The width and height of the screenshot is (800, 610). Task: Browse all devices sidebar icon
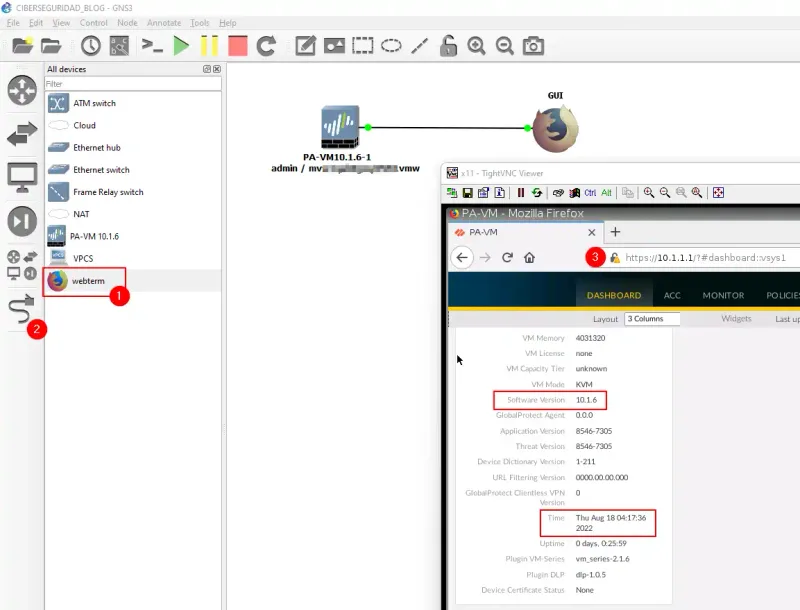[x=22, y=265]
